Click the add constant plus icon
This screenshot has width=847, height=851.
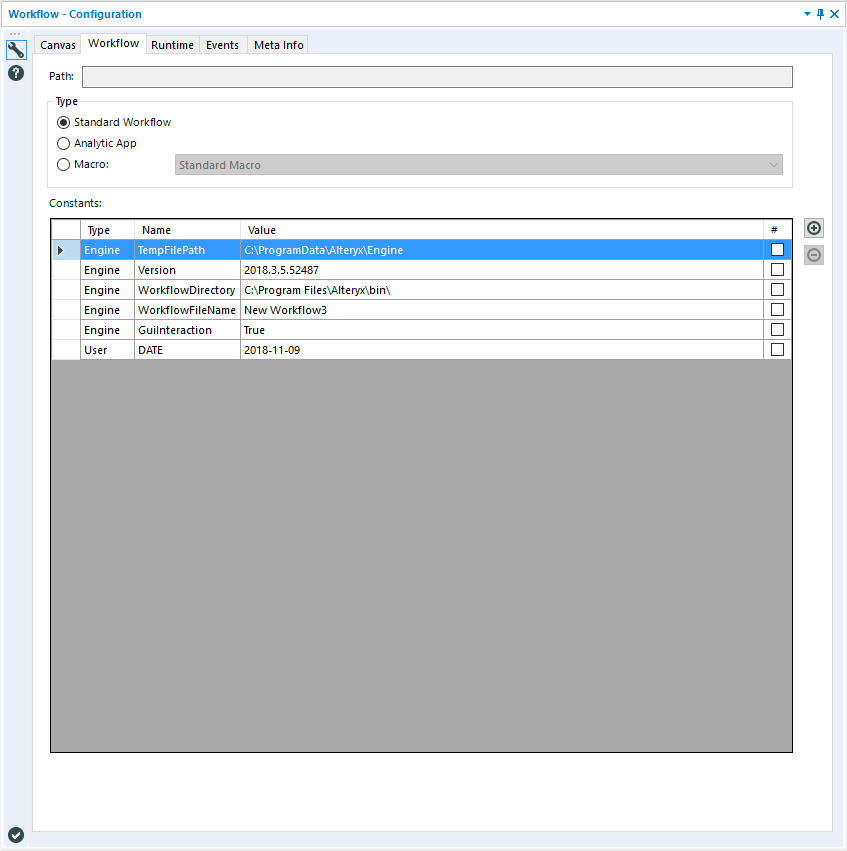tap(813, 228)
